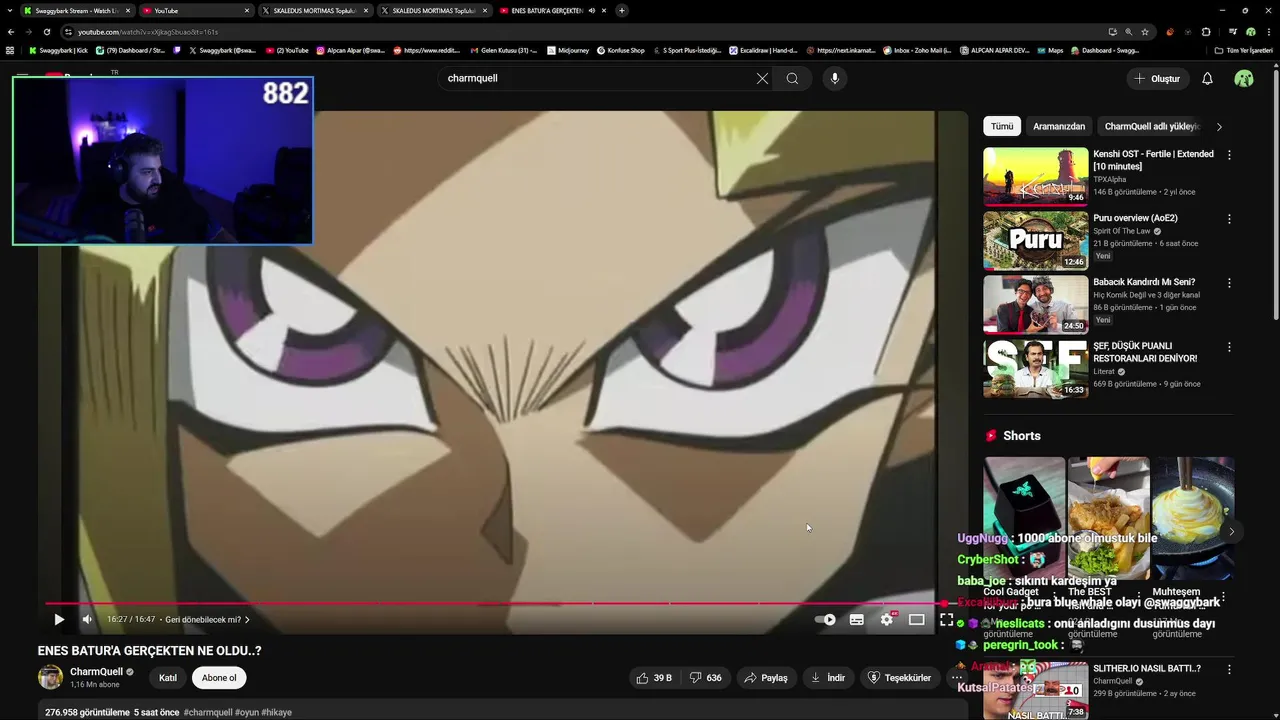
Task: Expand chapter 'Geri dönebilecek mi?' chevron
Action: tap(247, 620)
